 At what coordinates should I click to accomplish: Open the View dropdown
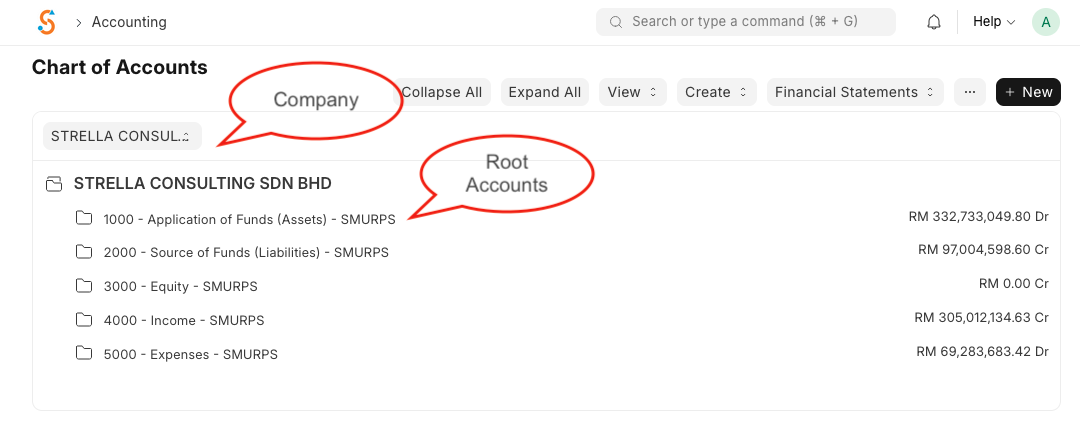632,92
